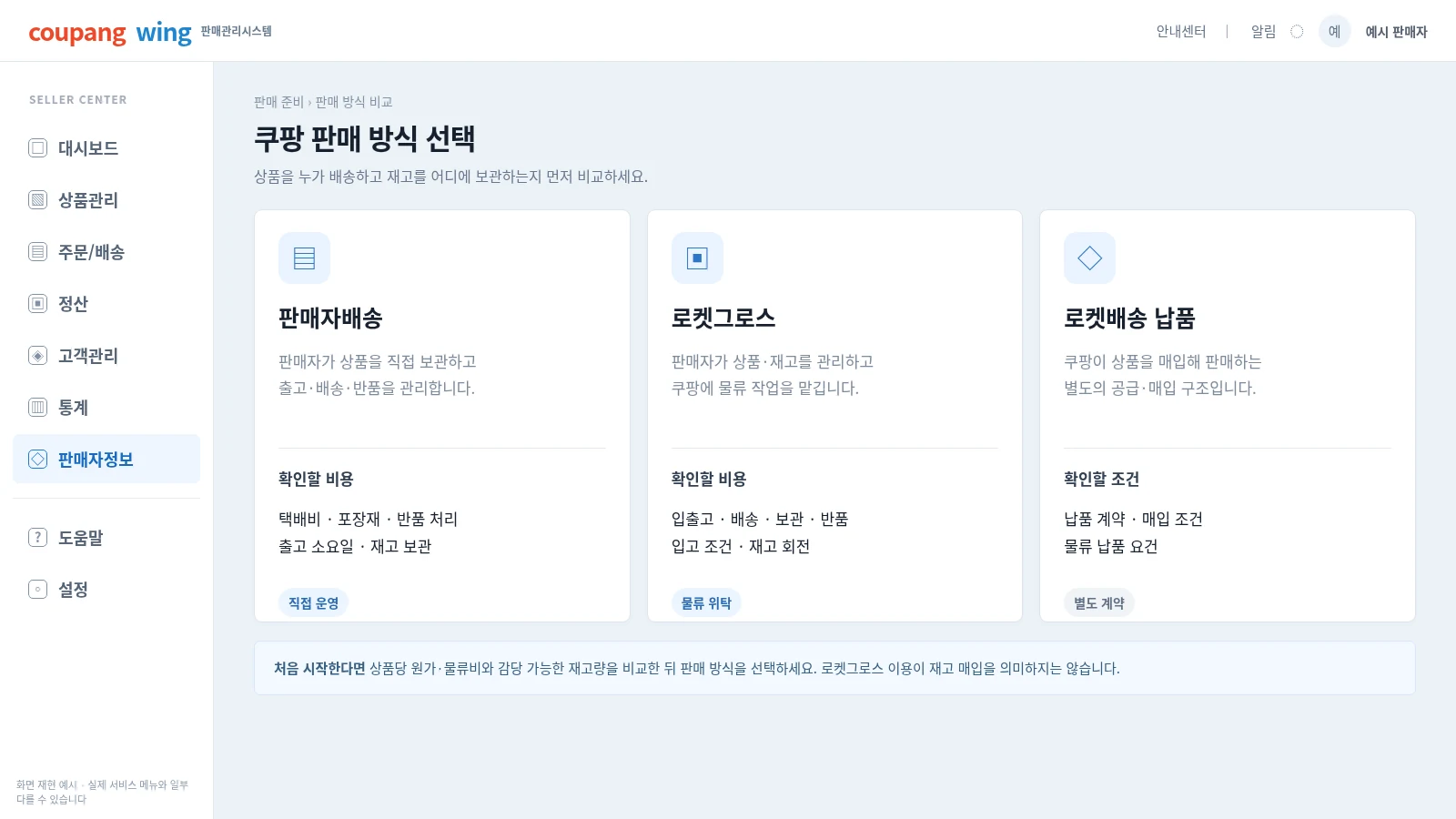Select the 로켓그로스 card title
The width and height of the screenshot is (1456, 819).
723,318
